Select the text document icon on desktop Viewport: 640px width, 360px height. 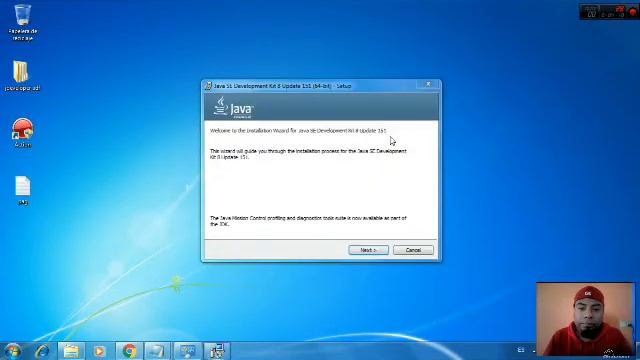22,190
